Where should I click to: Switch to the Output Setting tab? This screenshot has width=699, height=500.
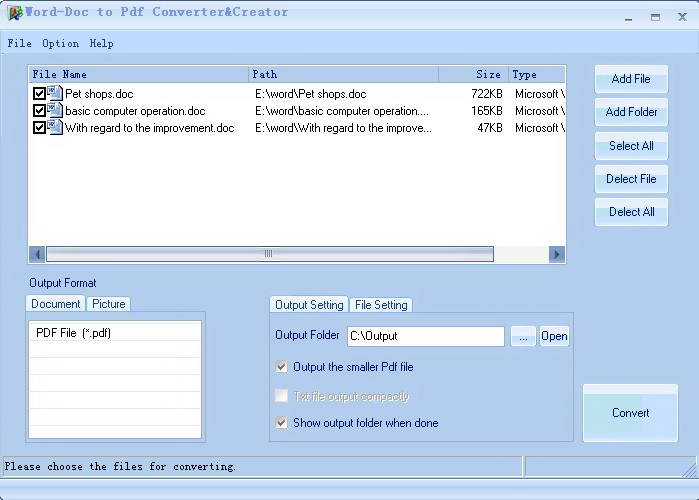309,305
